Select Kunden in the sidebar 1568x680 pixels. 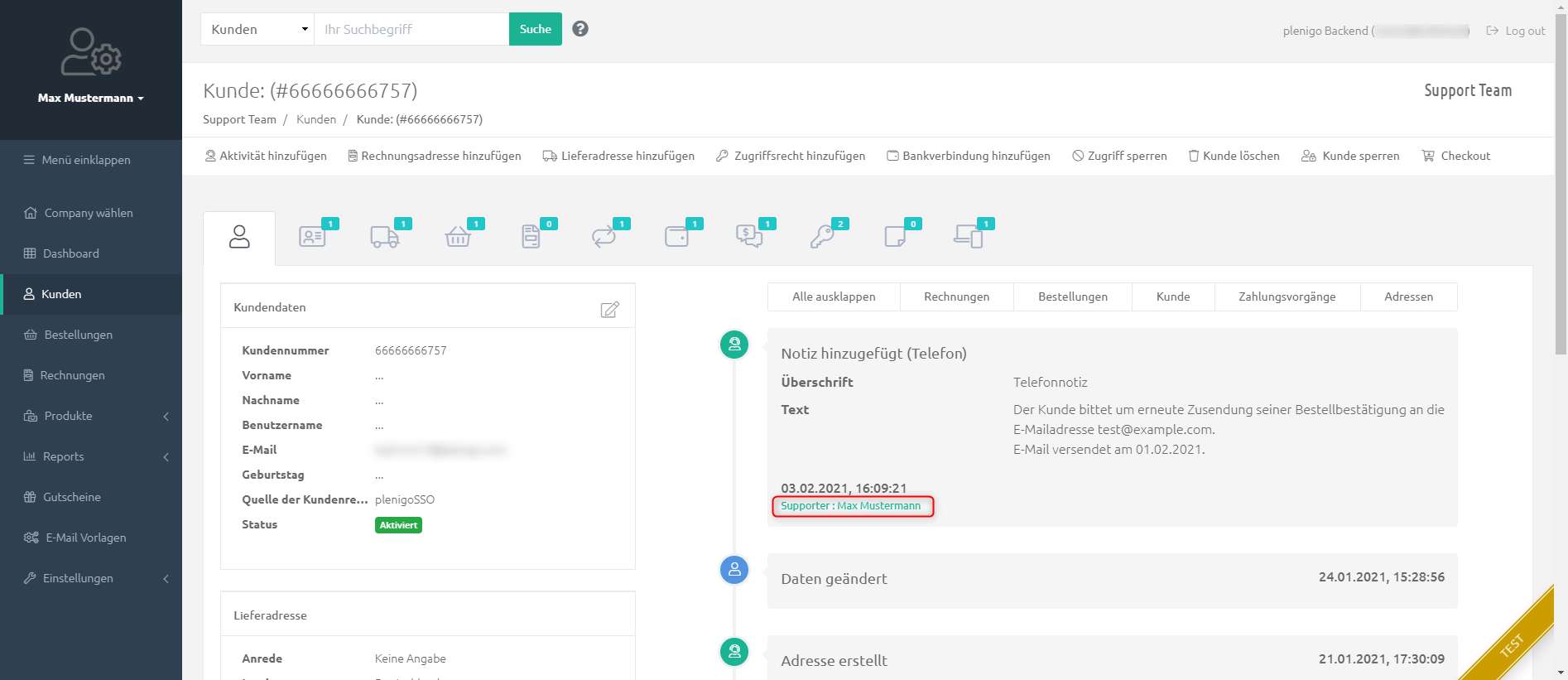91,294
